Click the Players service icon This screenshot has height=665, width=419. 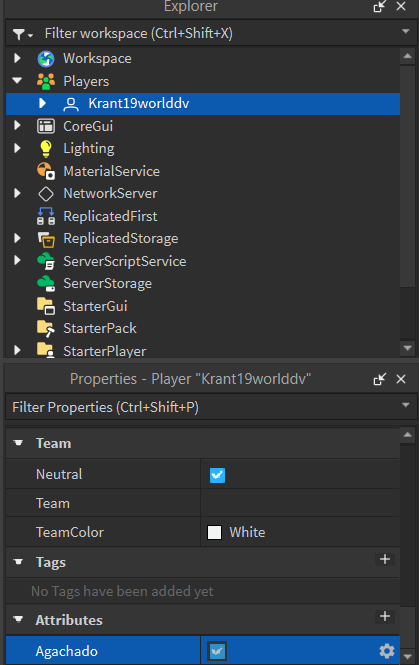point(46,81)
